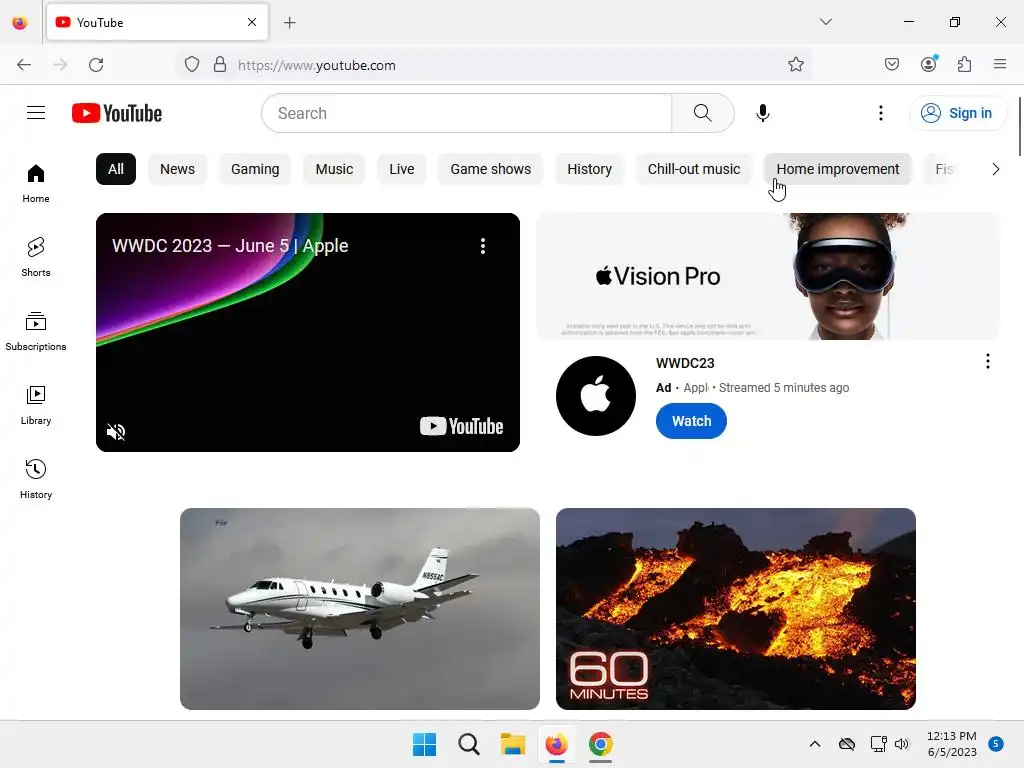Image resolution: width=1024 pixels, height=768 pixels.
Task: Open YouTube settings three-dot menu
Action: [880, 113]
